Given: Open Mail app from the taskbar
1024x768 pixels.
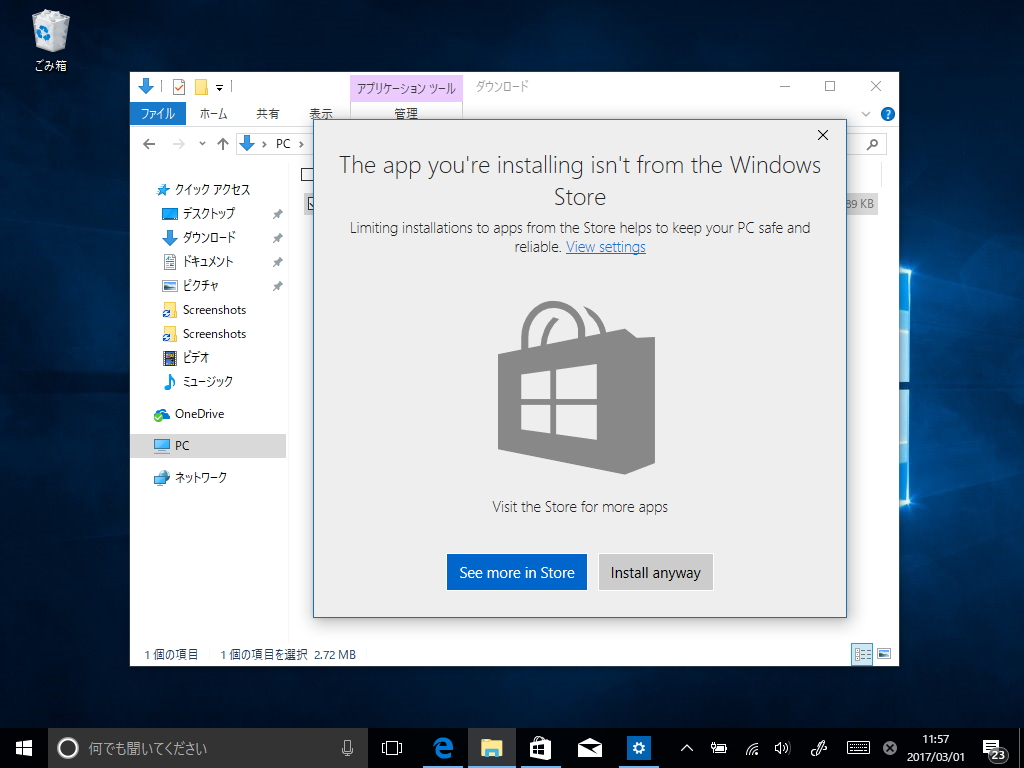Looking at the screenshot, I should tap(590, 748).
